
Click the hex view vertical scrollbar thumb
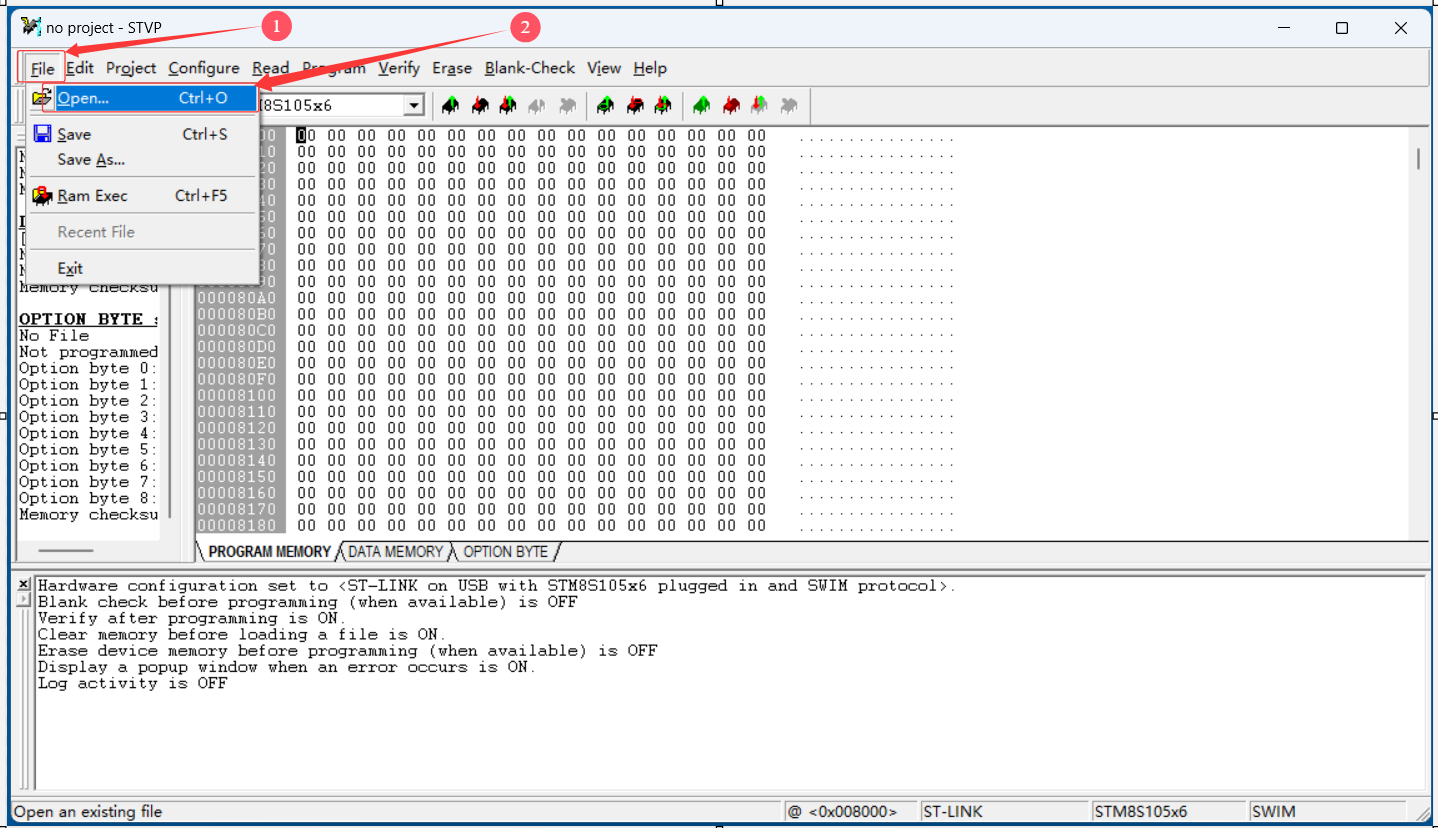[x=1418, y=159]
